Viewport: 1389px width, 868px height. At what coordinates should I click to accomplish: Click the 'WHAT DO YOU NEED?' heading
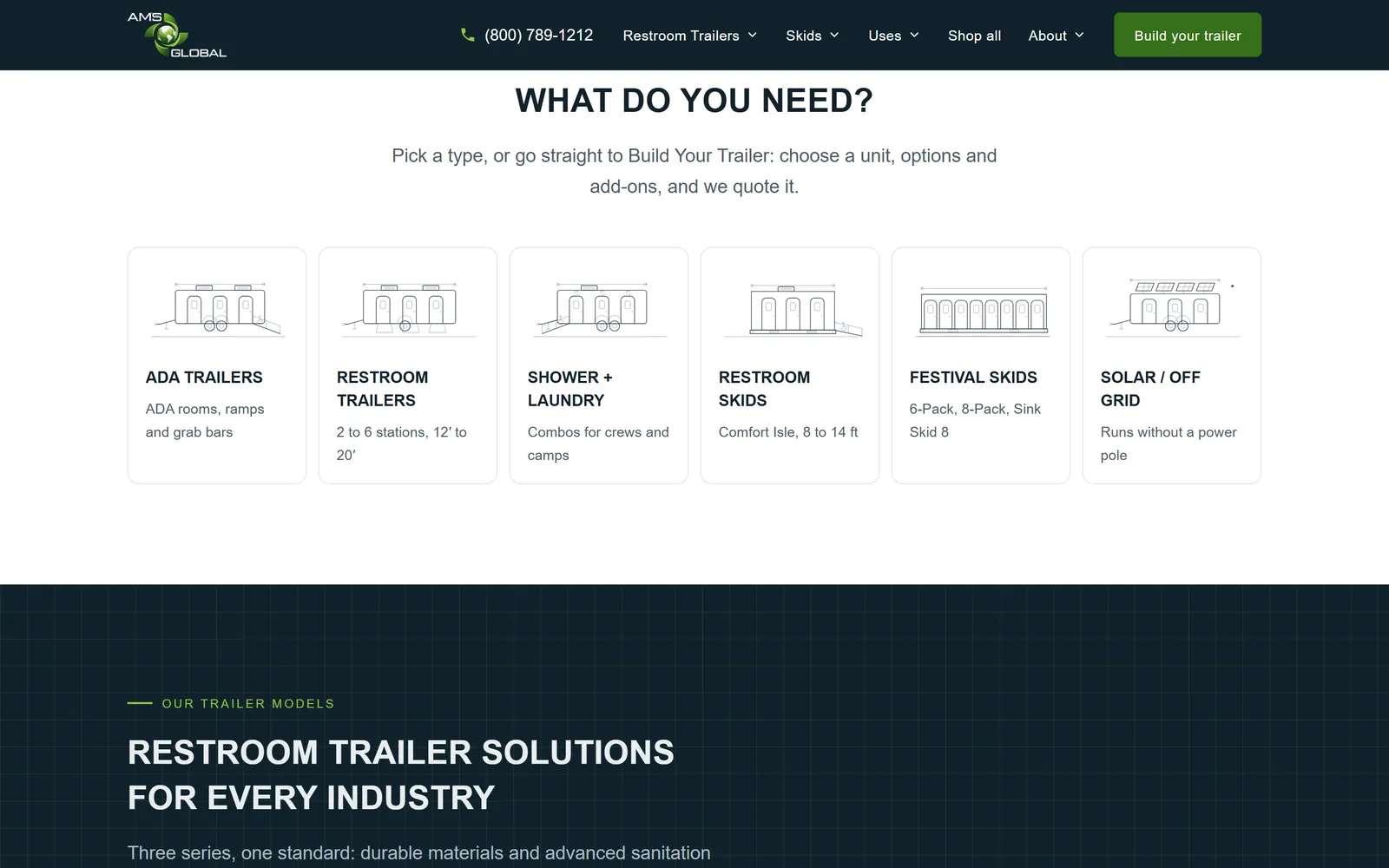tap(694, 101)
